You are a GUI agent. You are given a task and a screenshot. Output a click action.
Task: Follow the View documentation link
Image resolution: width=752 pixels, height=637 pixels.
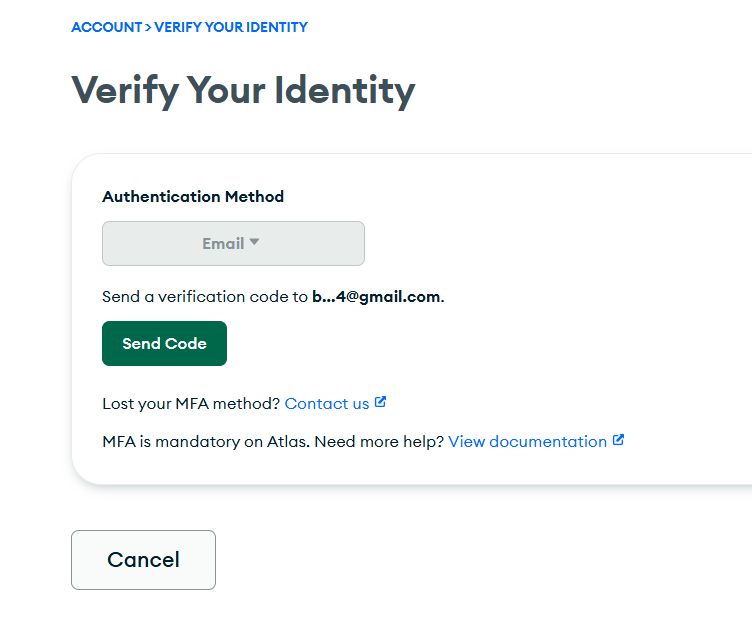coord(527,441)
